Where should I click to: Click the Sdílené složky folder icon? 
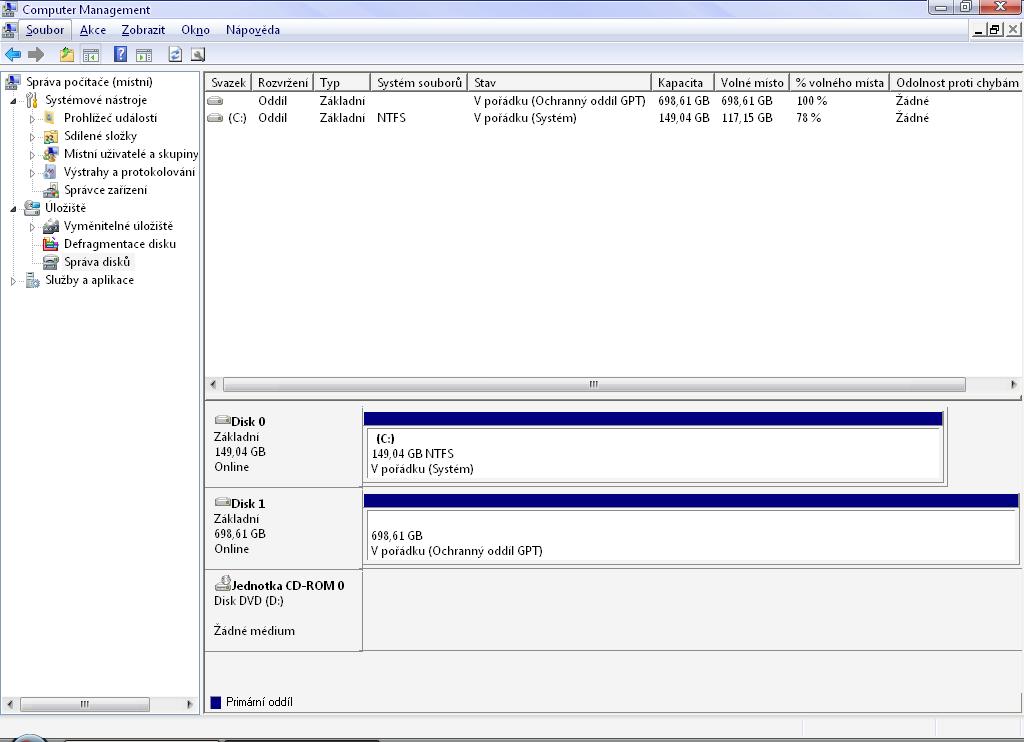(50, 137)
